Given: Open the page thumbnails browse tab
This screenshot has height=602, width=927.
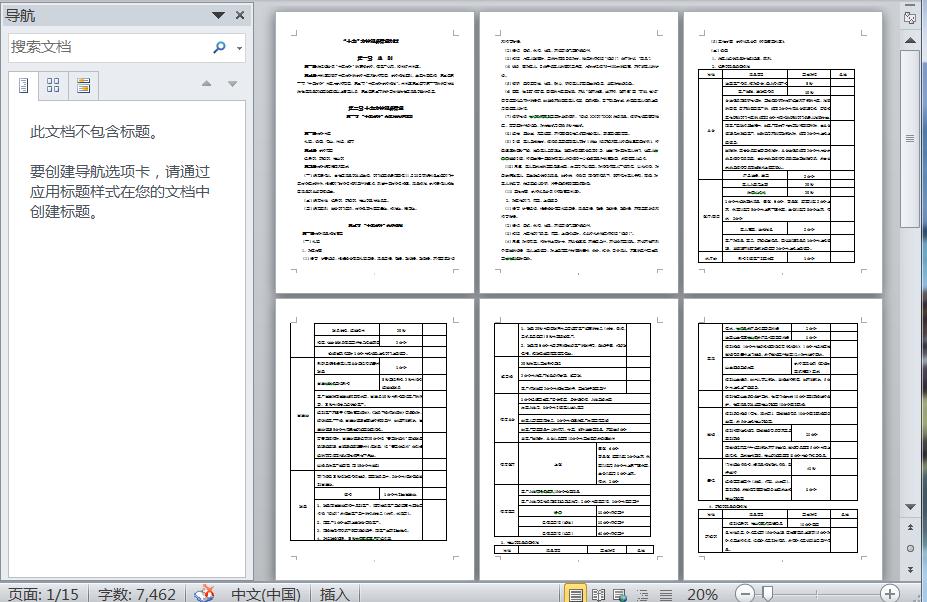Looking at the screenshot, I should click(53, 86).
